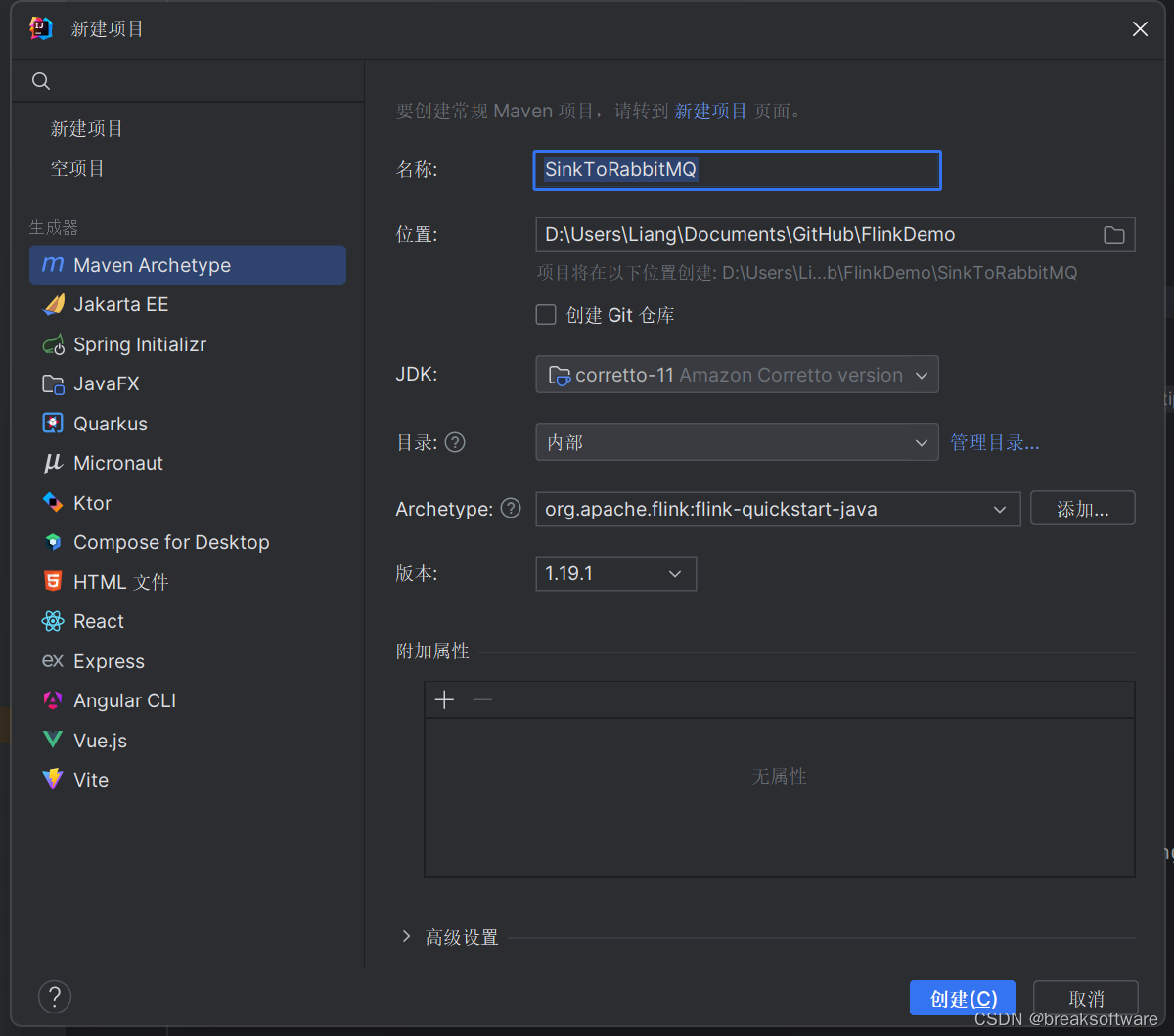Open the JDK corretto-11 dropdown

tap(737, 375)
